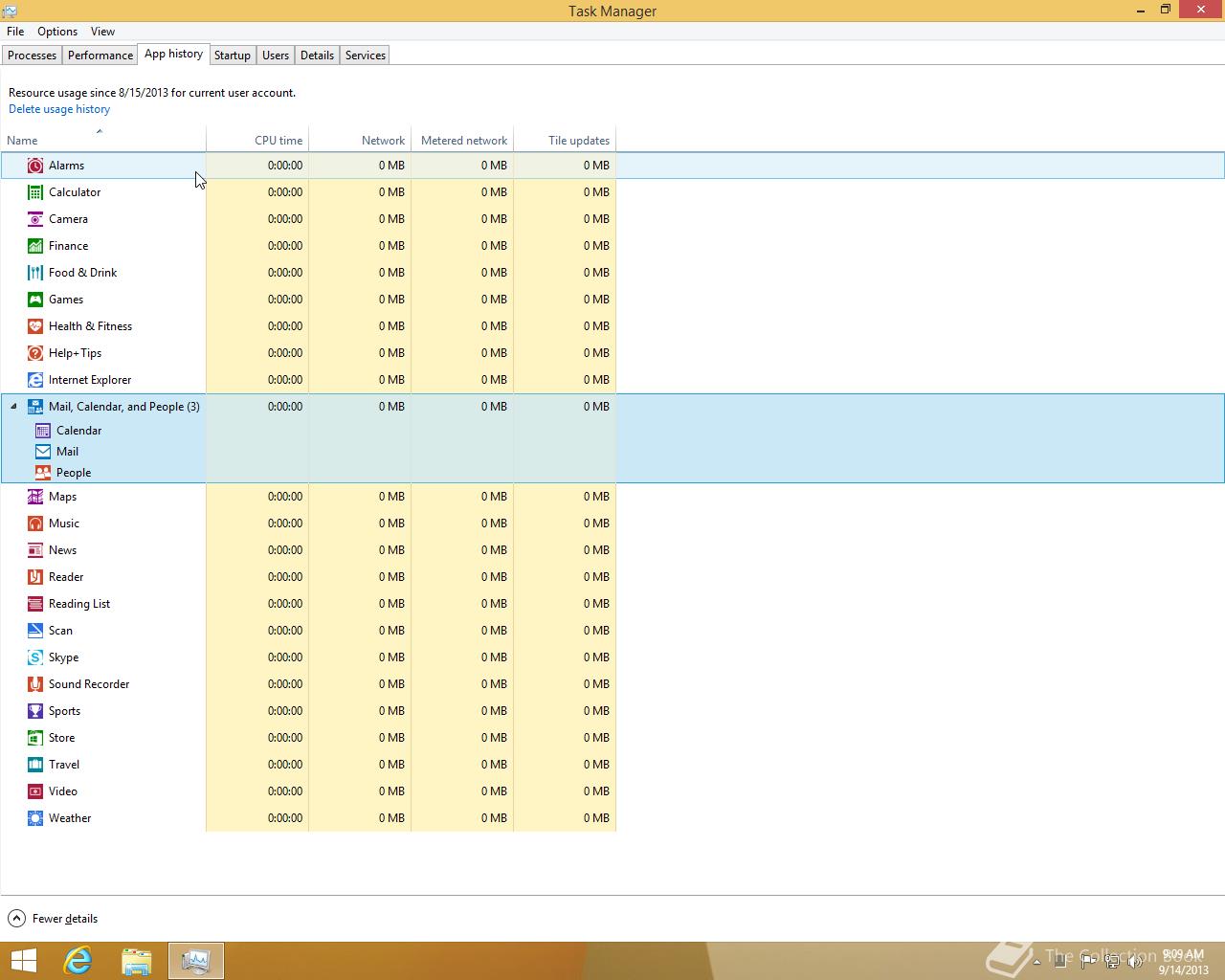The width and height of the screenshot is (1225, 980).
Task: Click Delete usage history link
Action: tap(59, 109)
